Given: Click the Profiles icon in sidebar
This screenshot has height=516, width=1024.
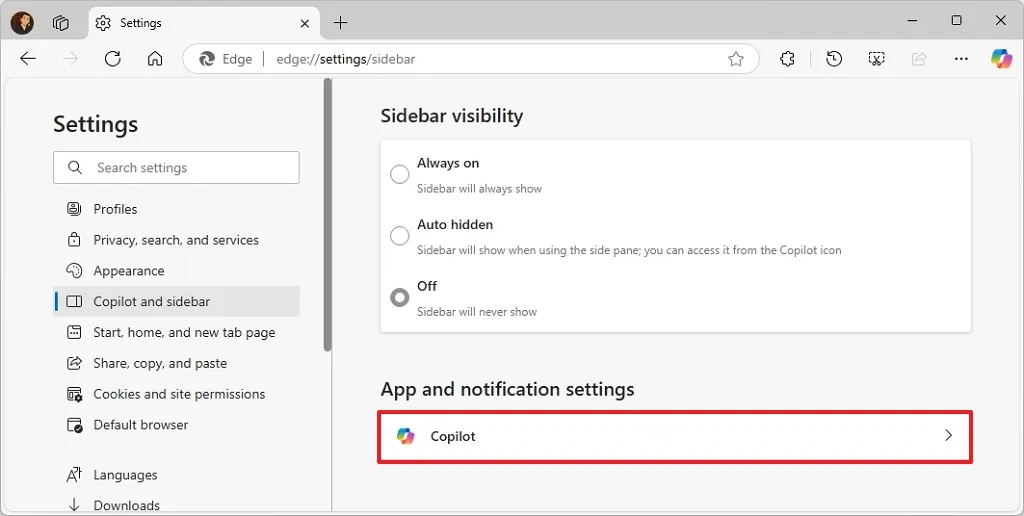Looking at the screenshot, I should coord(74,209).
